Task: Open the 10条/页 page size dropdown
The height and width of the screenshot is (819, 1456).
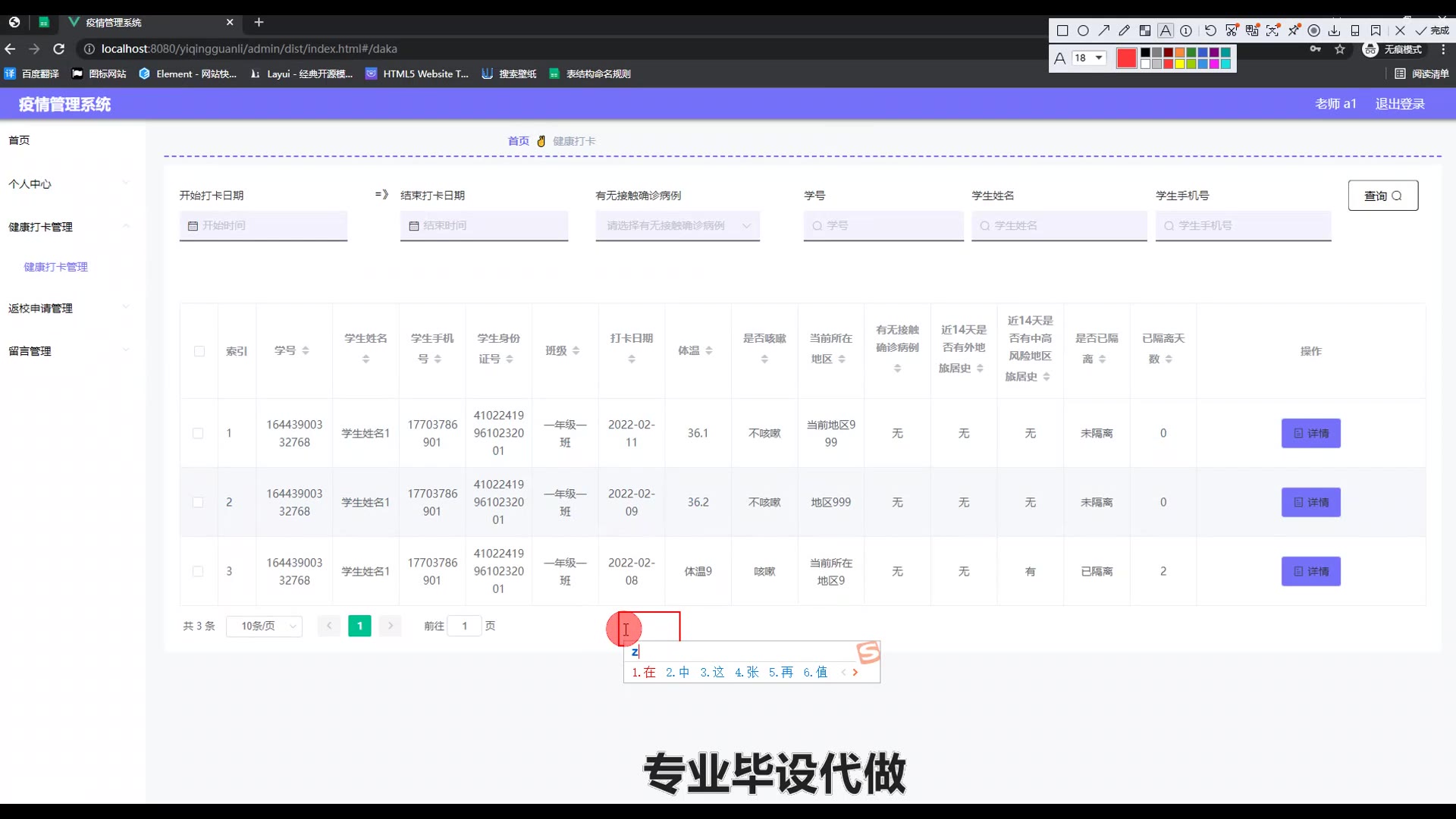Action: coord(265,626)
